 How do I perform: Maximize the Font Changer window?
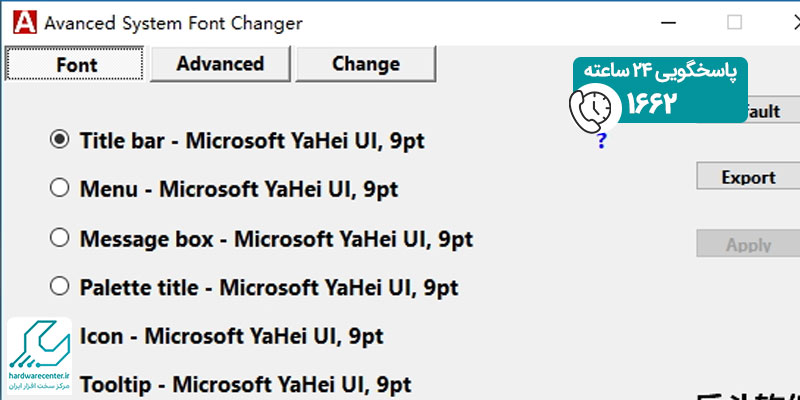pos(734,22)
